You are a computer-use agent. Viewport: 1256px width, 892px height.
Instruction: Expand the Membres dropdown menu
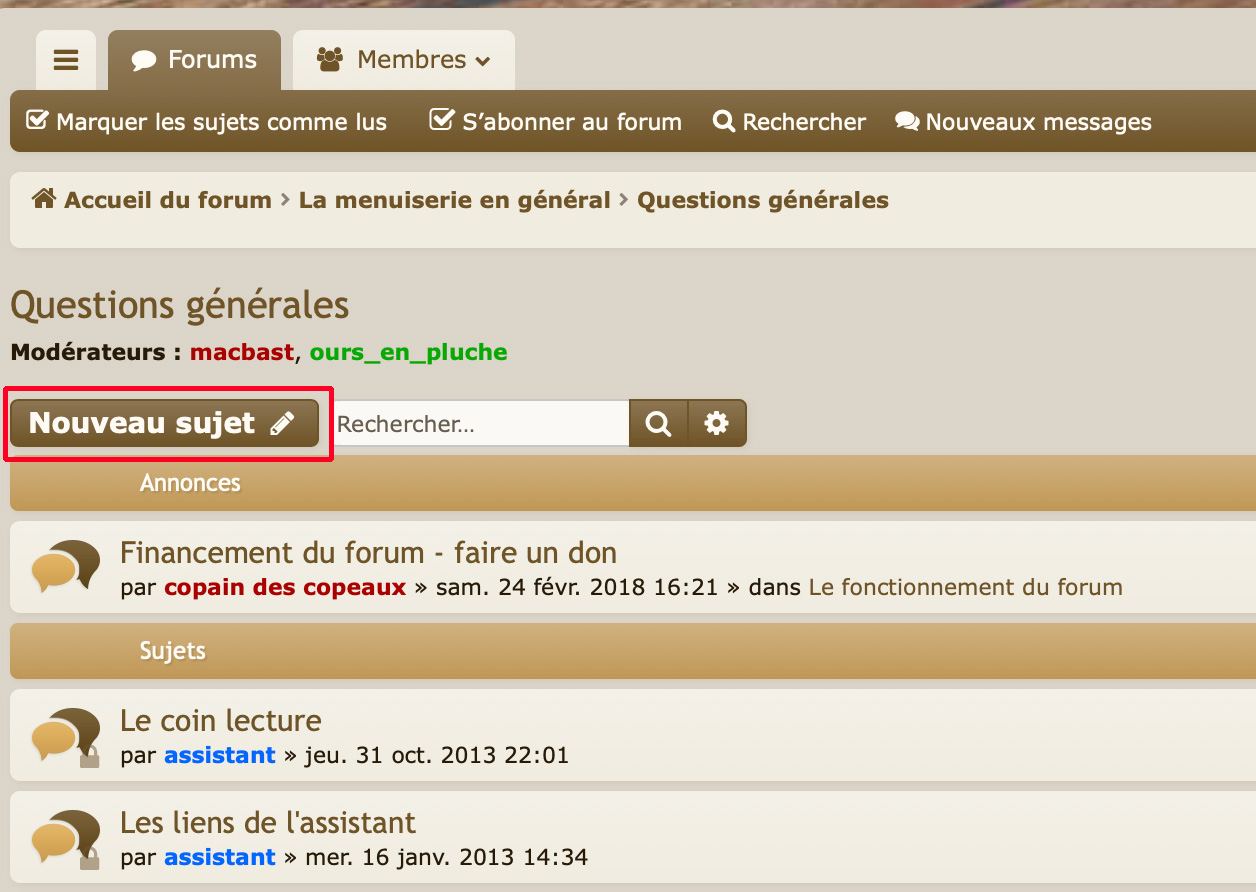(404, 60)
